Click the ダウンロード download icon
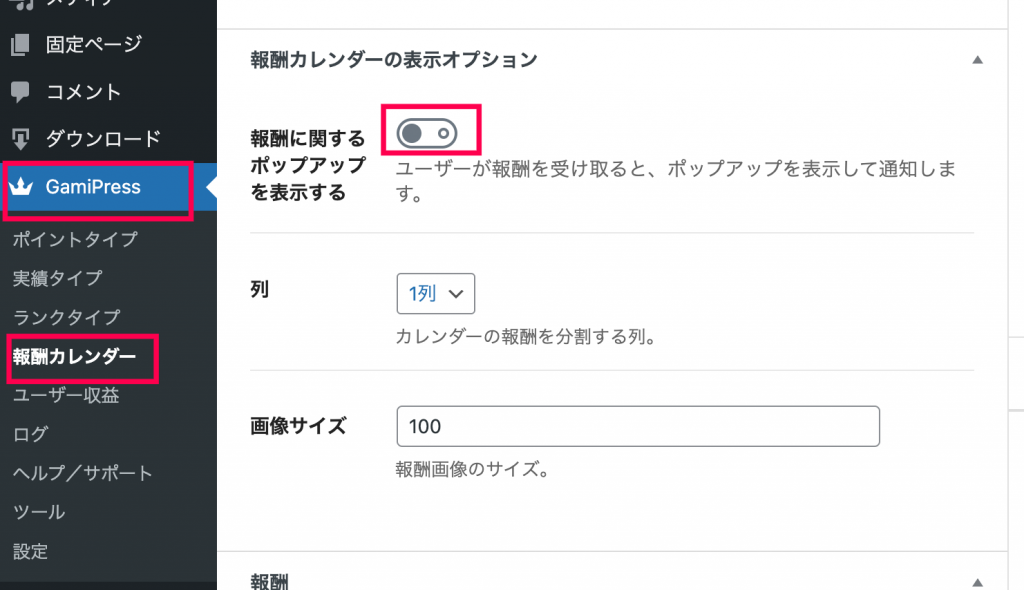Image resolution: width=1024 pixels, height=590 pixels. (20, 139)
